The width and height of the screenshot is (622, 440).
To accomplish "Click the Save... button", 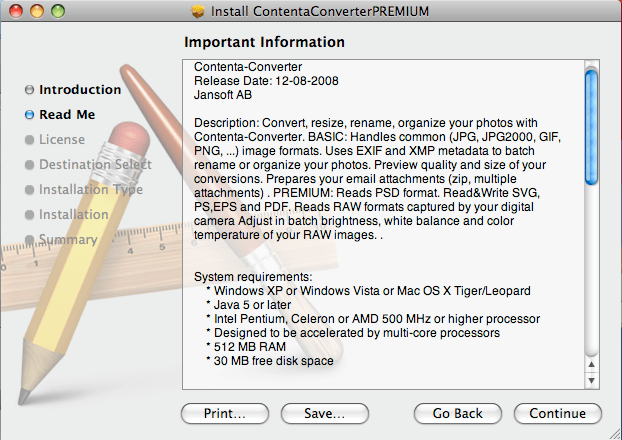I will pos(325,413).
